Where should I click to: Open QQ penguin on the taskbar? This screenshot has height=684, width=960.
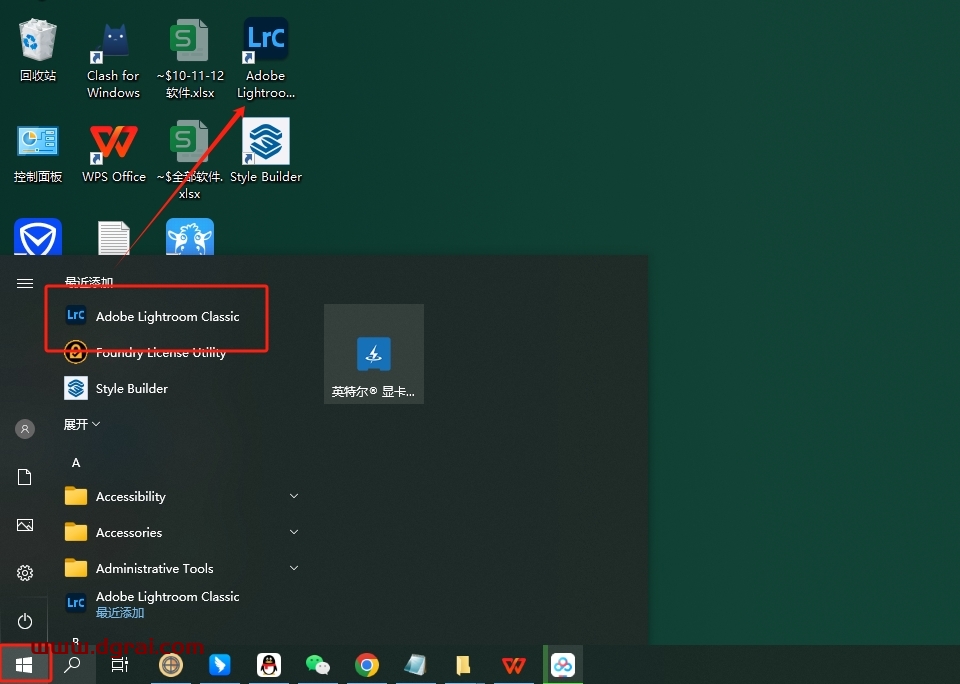(269, 665)
